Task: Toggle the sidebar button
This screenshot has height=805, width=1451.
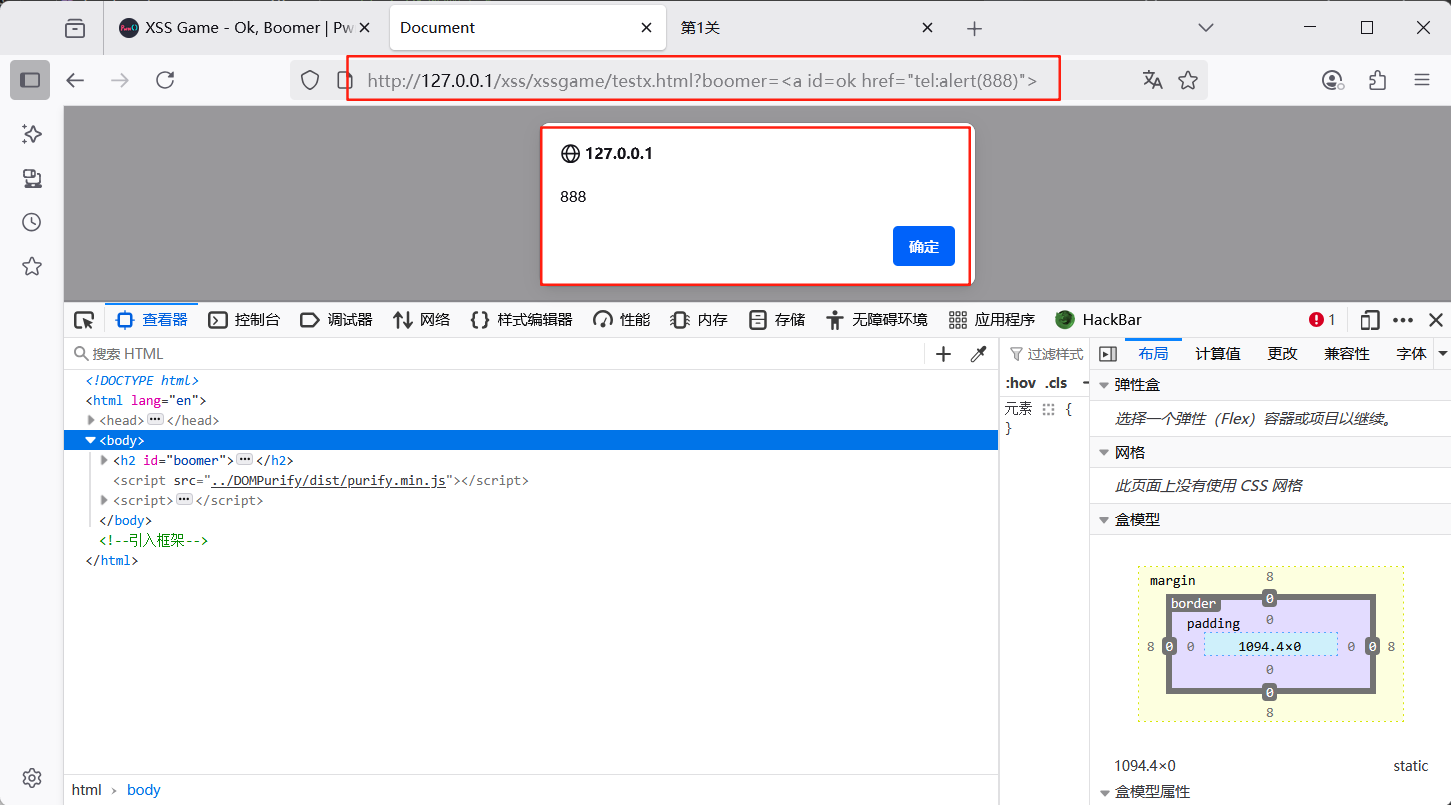Action: 30,80
